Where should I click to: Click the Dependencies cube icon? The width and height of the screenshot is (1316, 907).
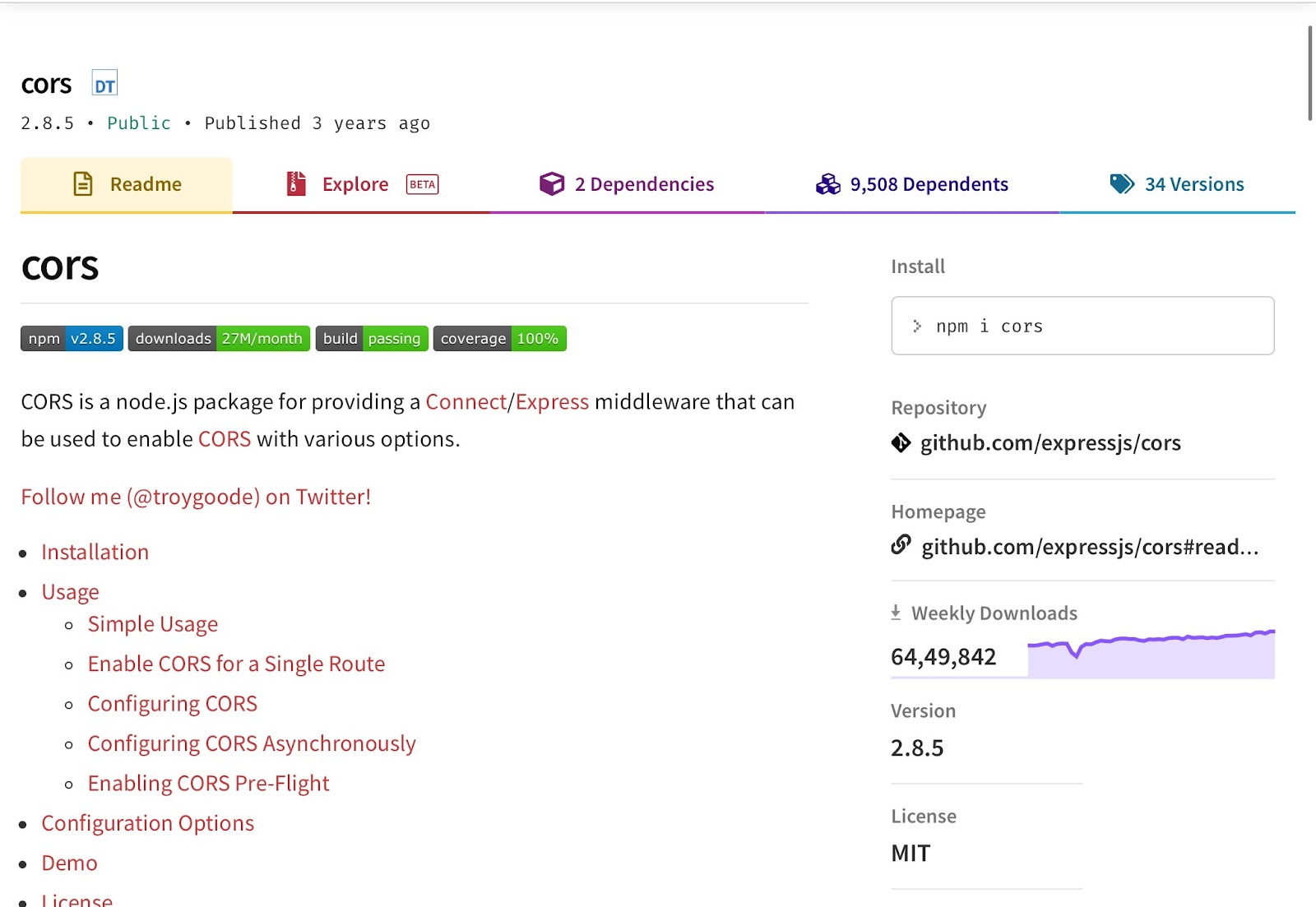pyautogui.click(x=552, y=183)
